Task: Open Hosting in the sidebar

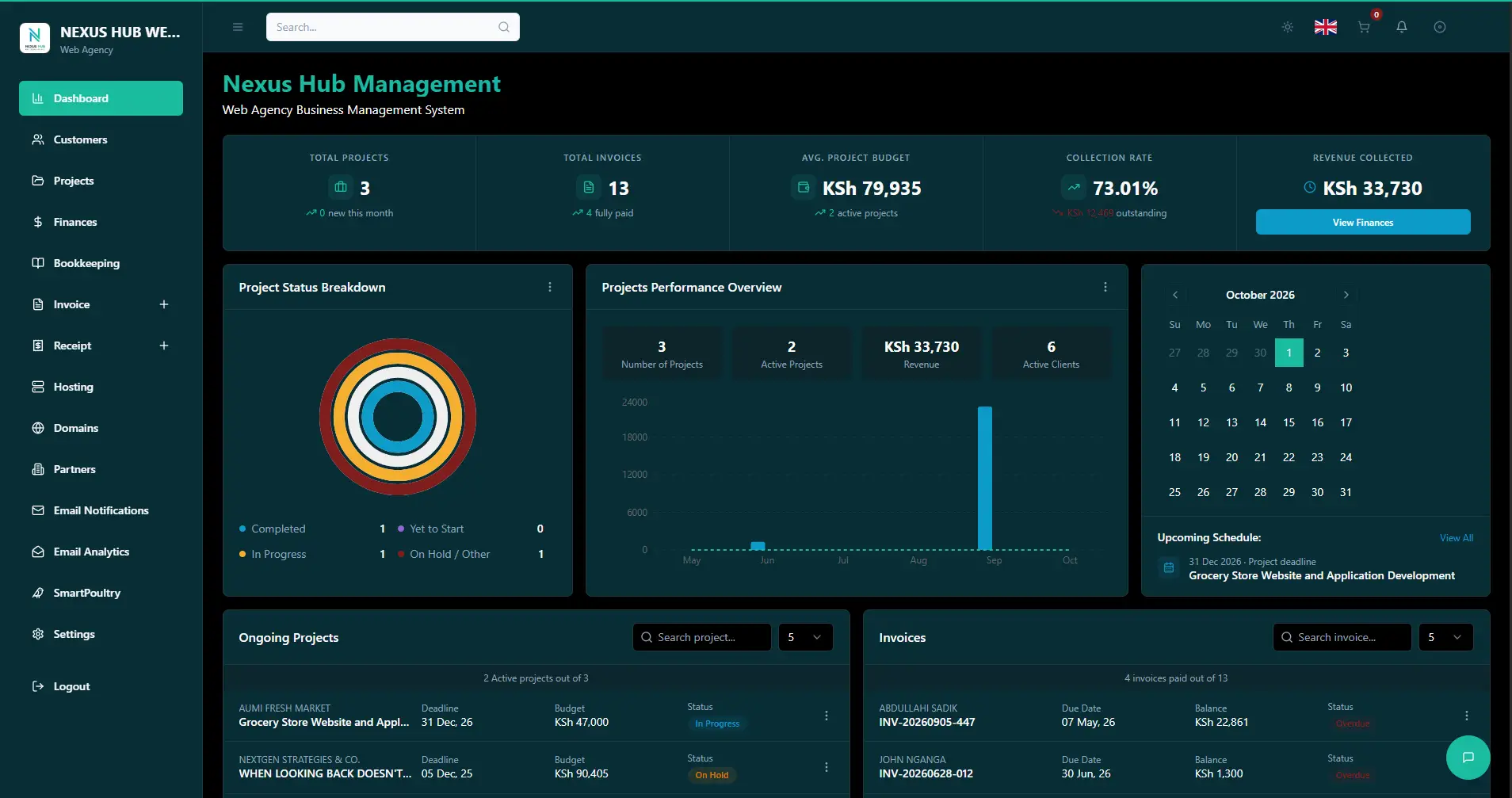Action: [x=101, y=387]
